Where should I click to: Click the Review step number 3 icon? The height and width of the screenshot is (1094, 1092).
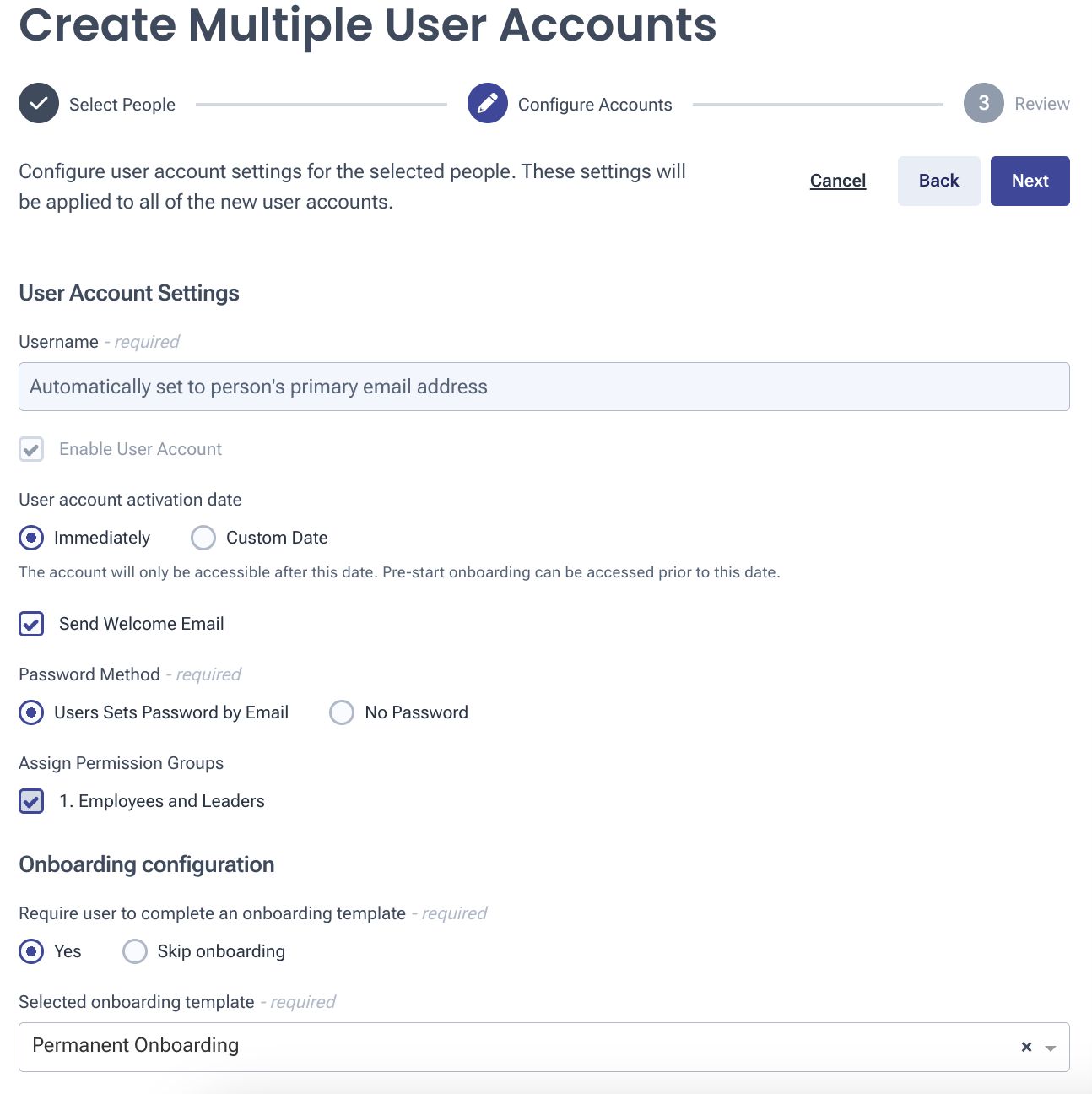click(x=984, y=103)
